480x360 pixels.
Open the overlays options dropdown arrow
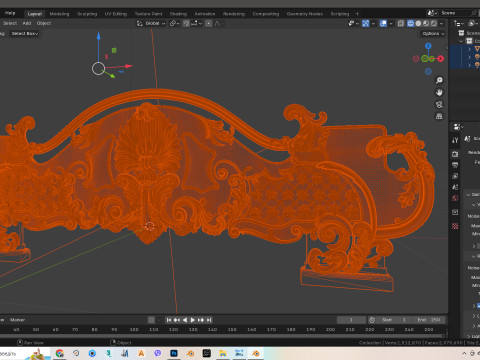(391, 23)
